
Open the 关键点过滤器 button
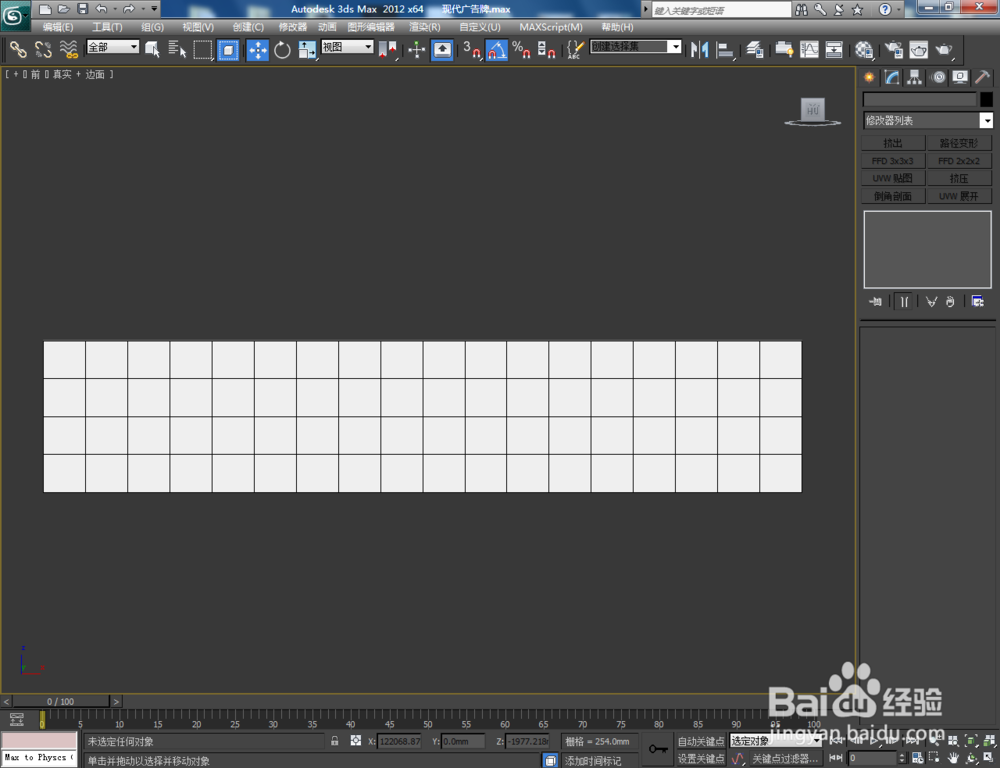point(784,758)
